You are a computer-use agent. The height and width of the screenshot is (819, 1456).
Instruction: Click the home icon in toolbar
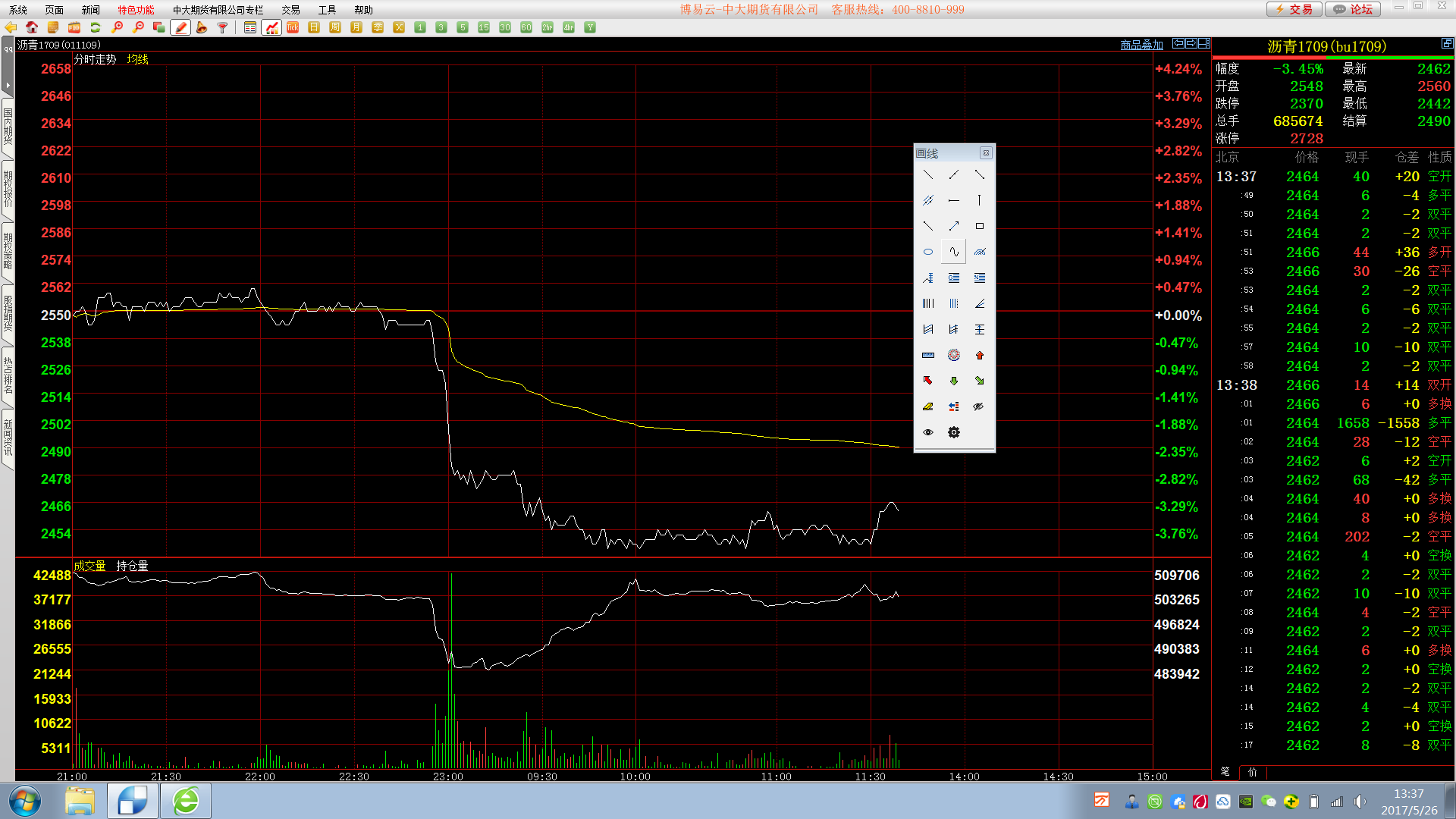coord(32,27)
